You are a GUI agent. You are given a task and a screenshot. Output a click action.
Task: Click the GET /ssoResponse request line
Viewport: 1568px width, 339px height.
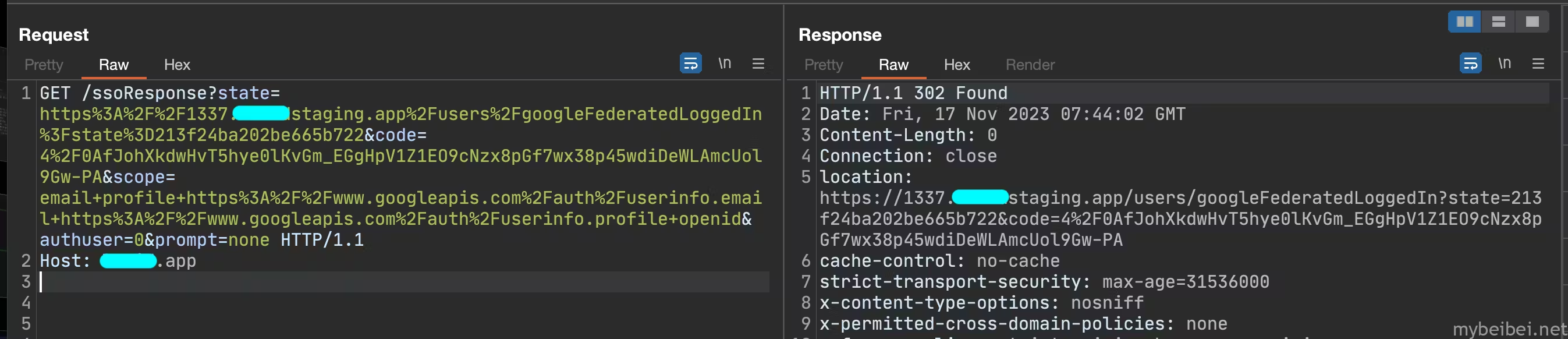(x=160, y=93)
